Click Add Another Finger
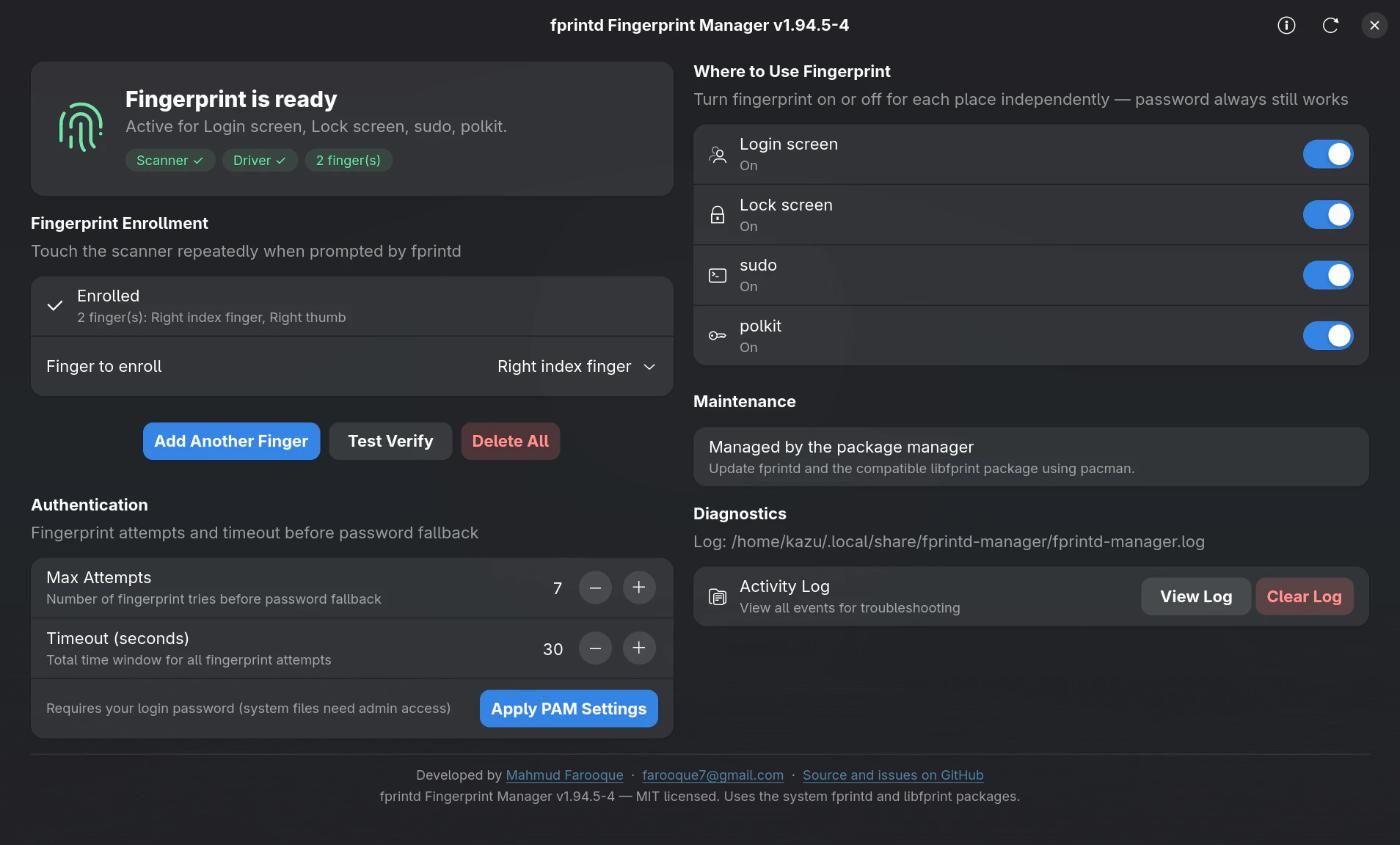The width and height of the screenshot is (1400, 845). point(231,442)
